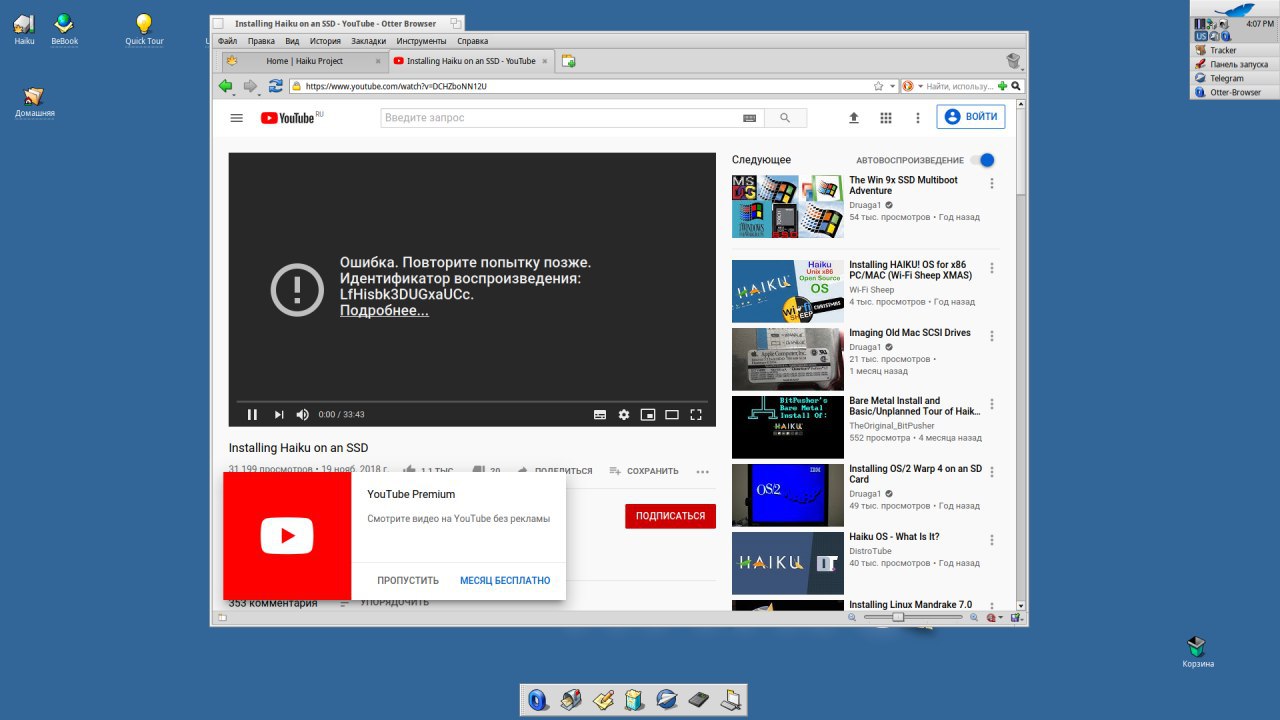Enter fullscreen video mode
Viewport: 1280px width, 720px height.
696,414
